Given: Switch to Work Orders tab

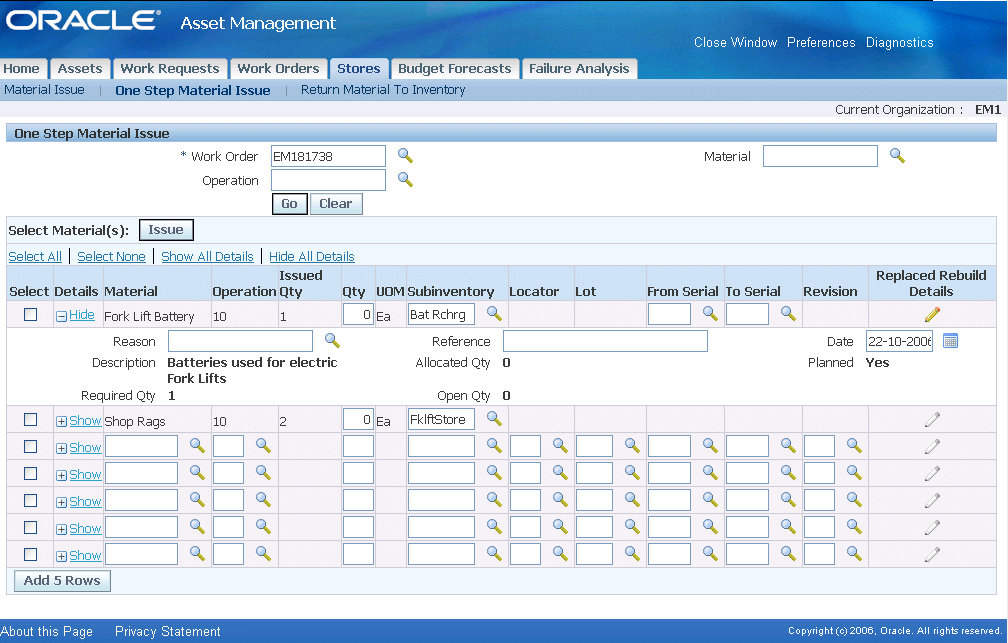Looking at the screenshot, I should click(x=278, y=68).
